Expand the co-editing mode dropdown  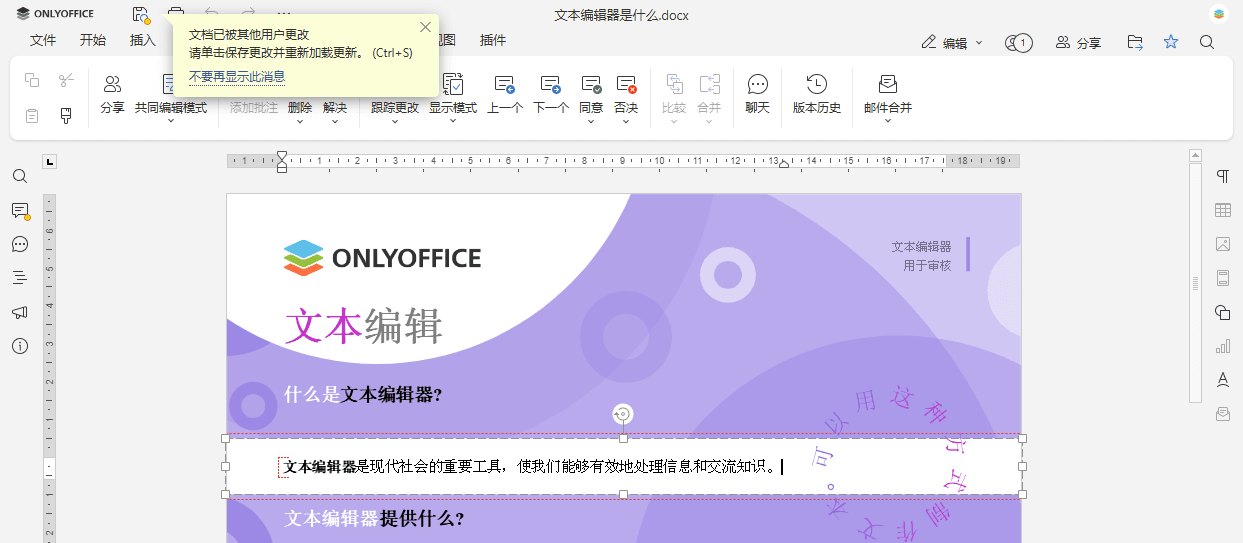(x=170, y=121)
